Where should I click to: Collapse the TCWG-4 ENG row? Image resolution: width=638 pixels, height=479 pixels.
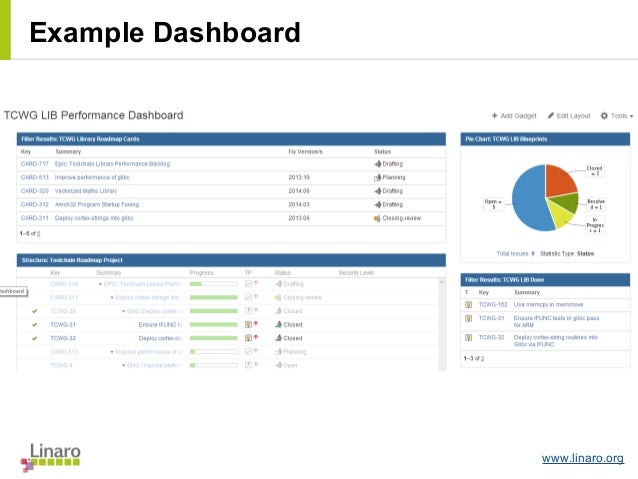(x=124, y=365)
